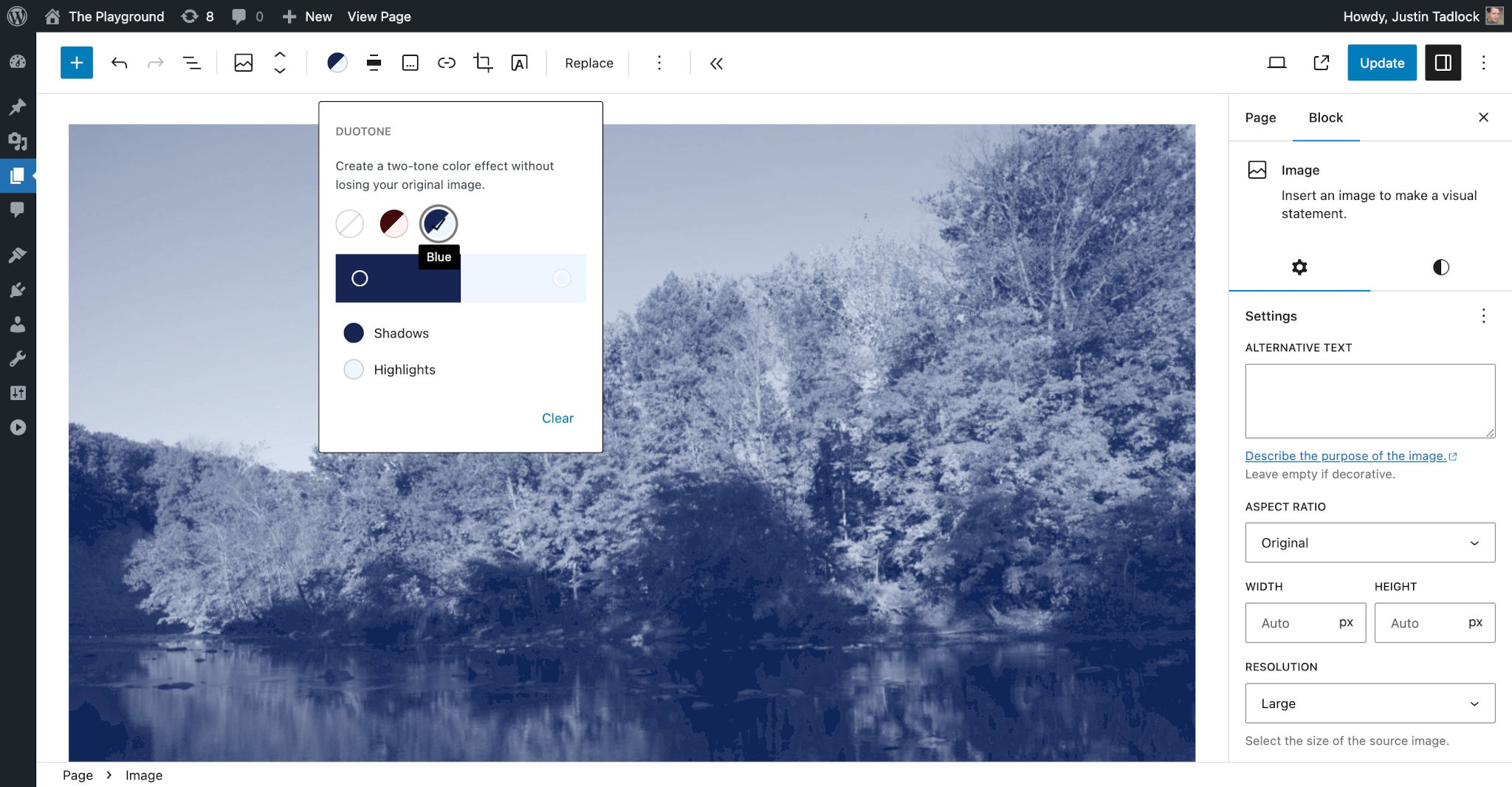Open the Media library in the admin sidebar
The image size is (1512, 787).
pyautogui.click(x=18, y=142)
